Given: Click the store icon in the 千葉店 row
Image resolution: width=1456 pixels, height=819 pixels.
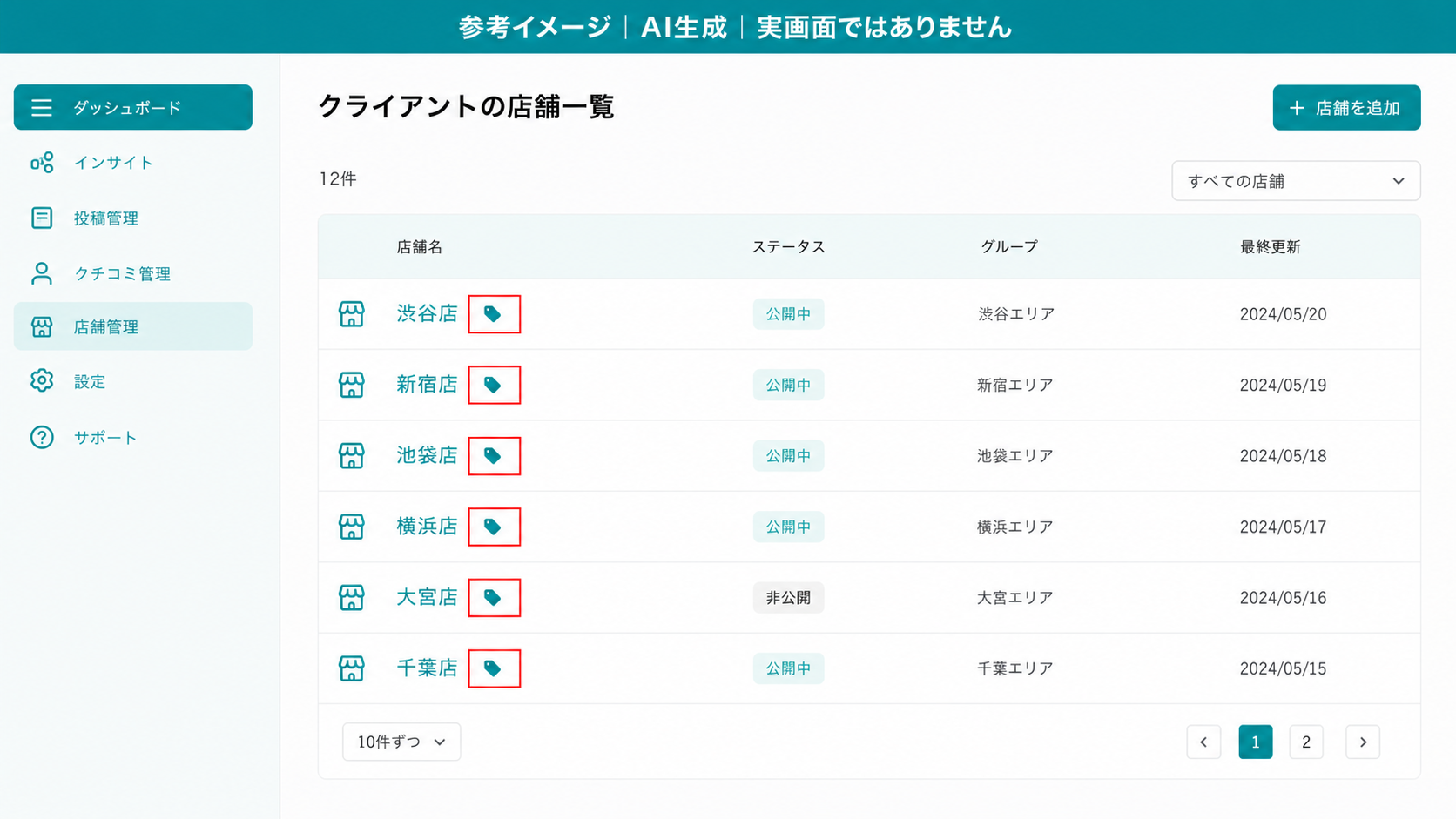Looking at the screenshot, I should pyautogui.click(x=352, y=668).
